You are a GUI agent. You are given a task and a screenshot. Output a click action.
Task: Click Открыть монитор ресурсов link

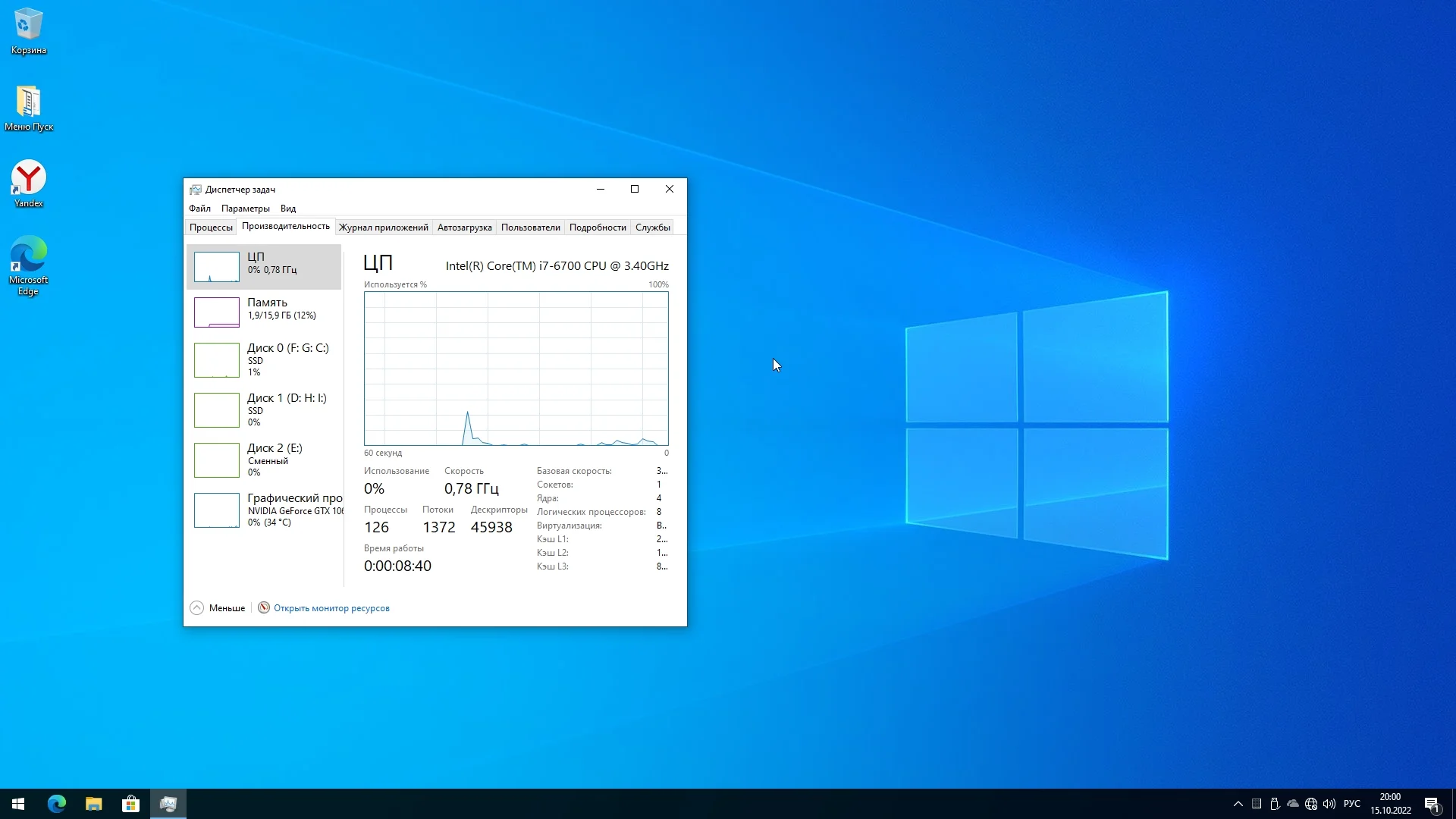[x=331, y=608]
